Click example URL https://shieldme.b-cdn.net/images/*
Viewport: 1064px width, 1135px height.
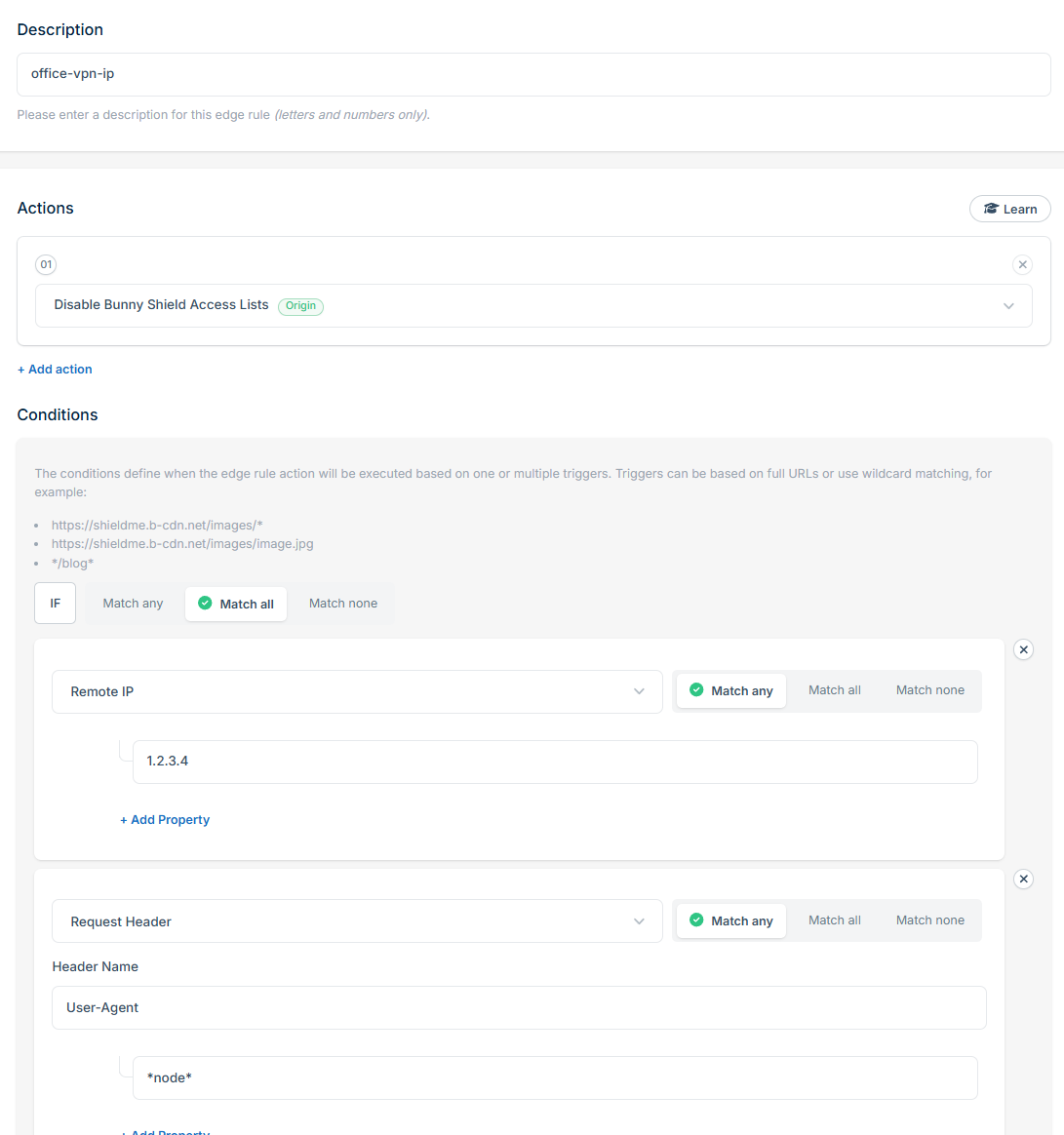pyautogui.click(x=157, y=525)
